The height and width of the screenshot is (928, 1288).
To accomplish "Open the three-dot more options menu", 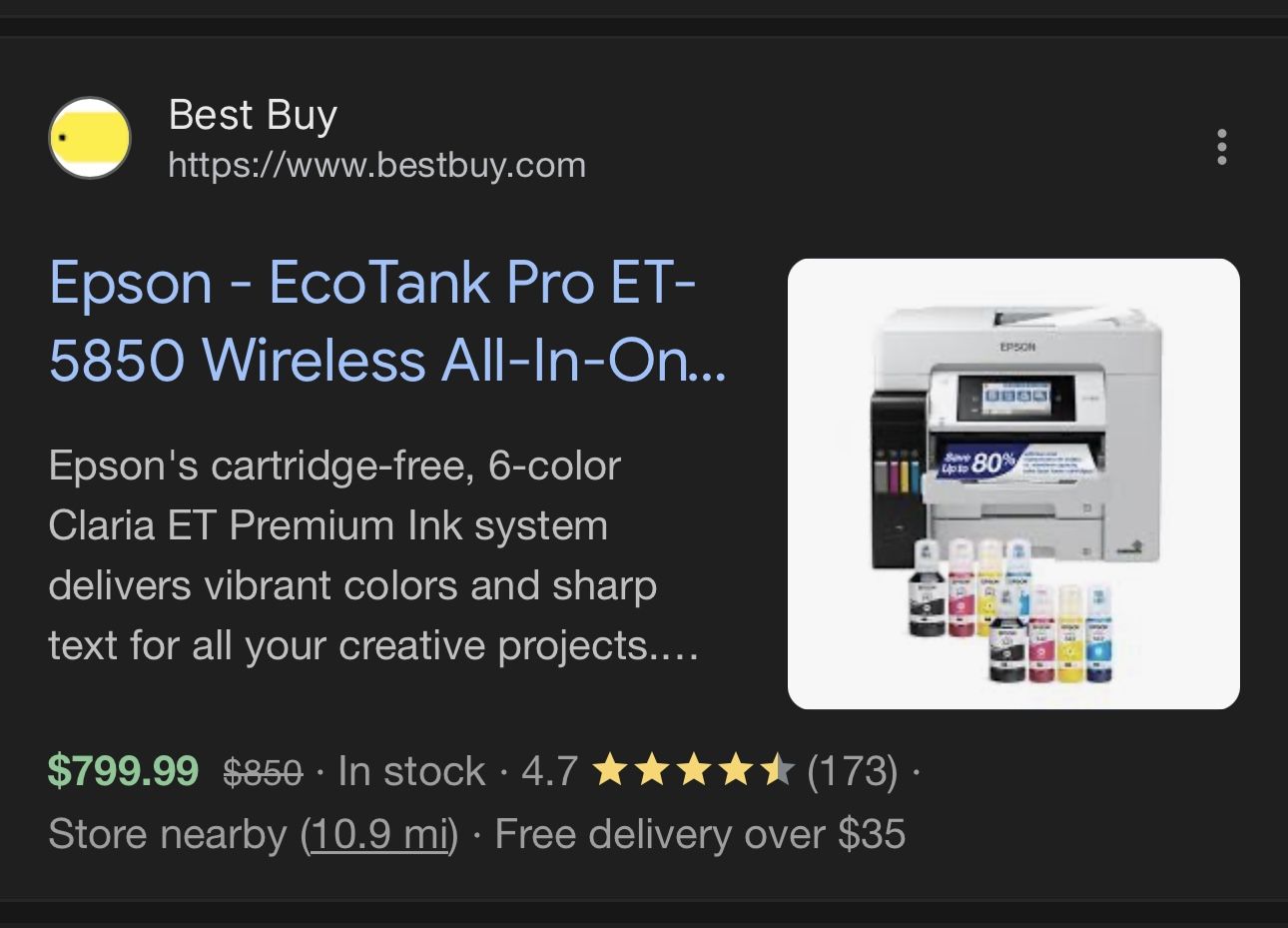I will (1221, 147).
